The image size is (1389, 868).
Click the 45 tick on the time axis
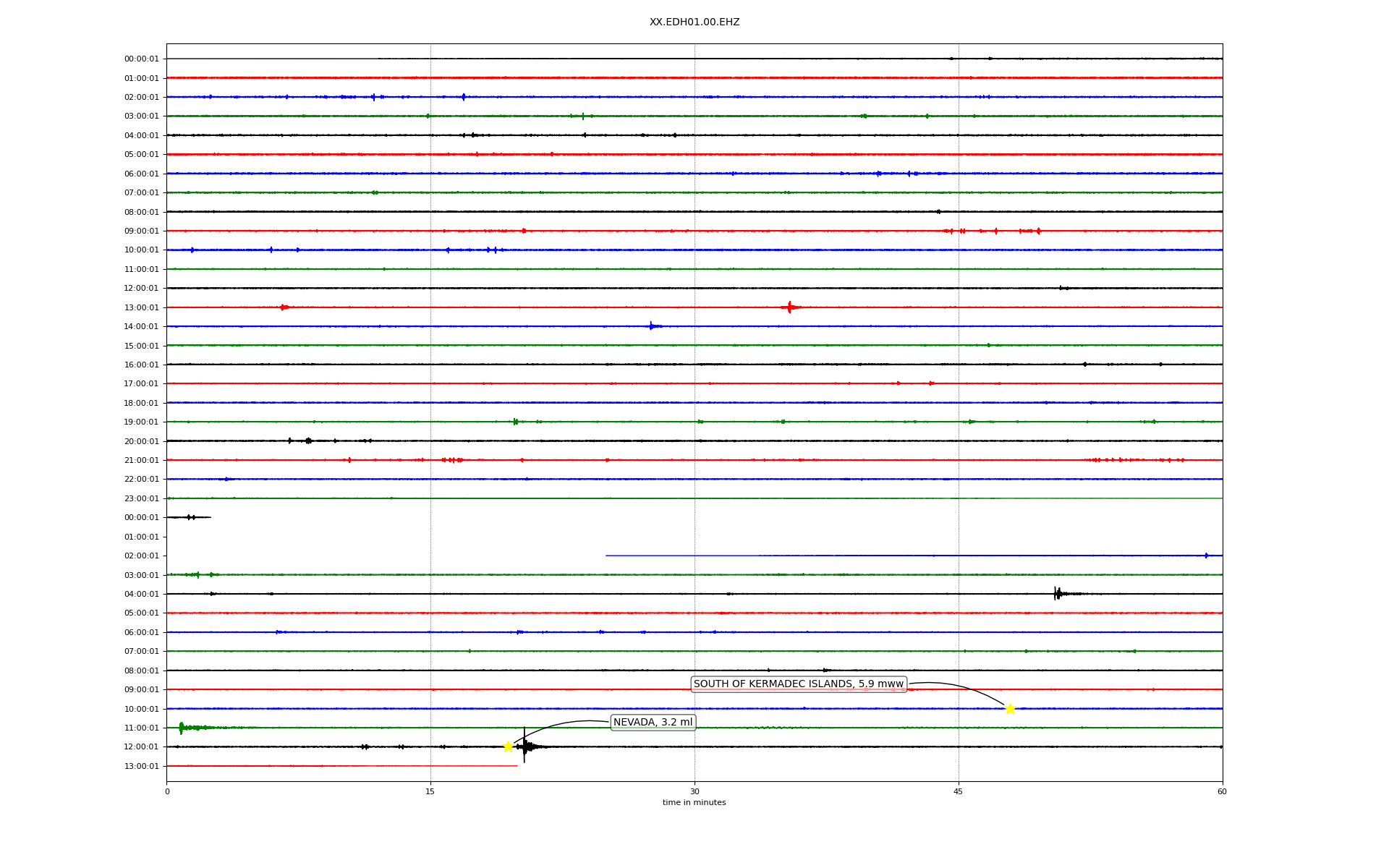[x=958, y=791]
